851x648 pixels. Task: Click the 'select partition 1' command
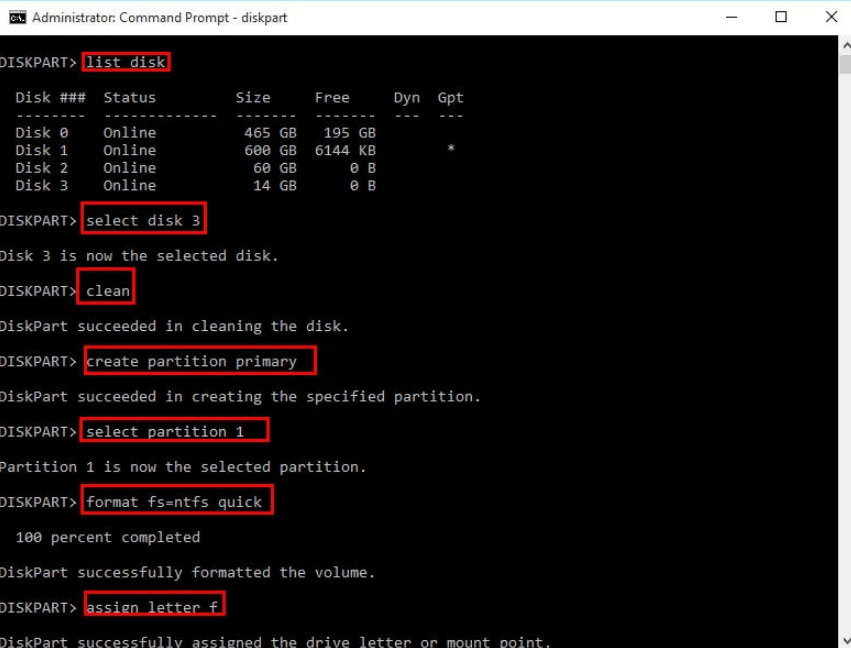(165, 431)
